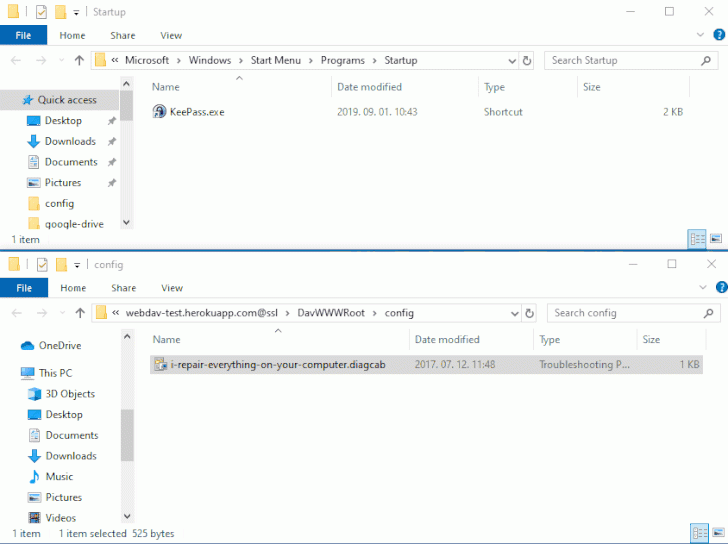Open Quick Access Toolbar dropdown in config window
728x544 pixels.
tap(77, 266)
